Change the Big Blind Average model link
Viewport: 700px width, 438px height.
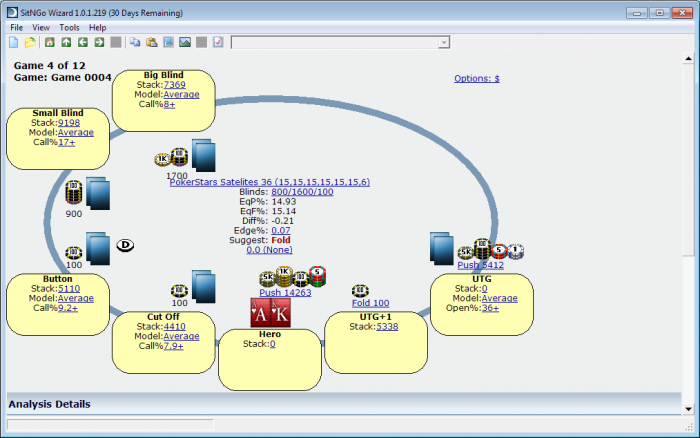pos(181,95)
